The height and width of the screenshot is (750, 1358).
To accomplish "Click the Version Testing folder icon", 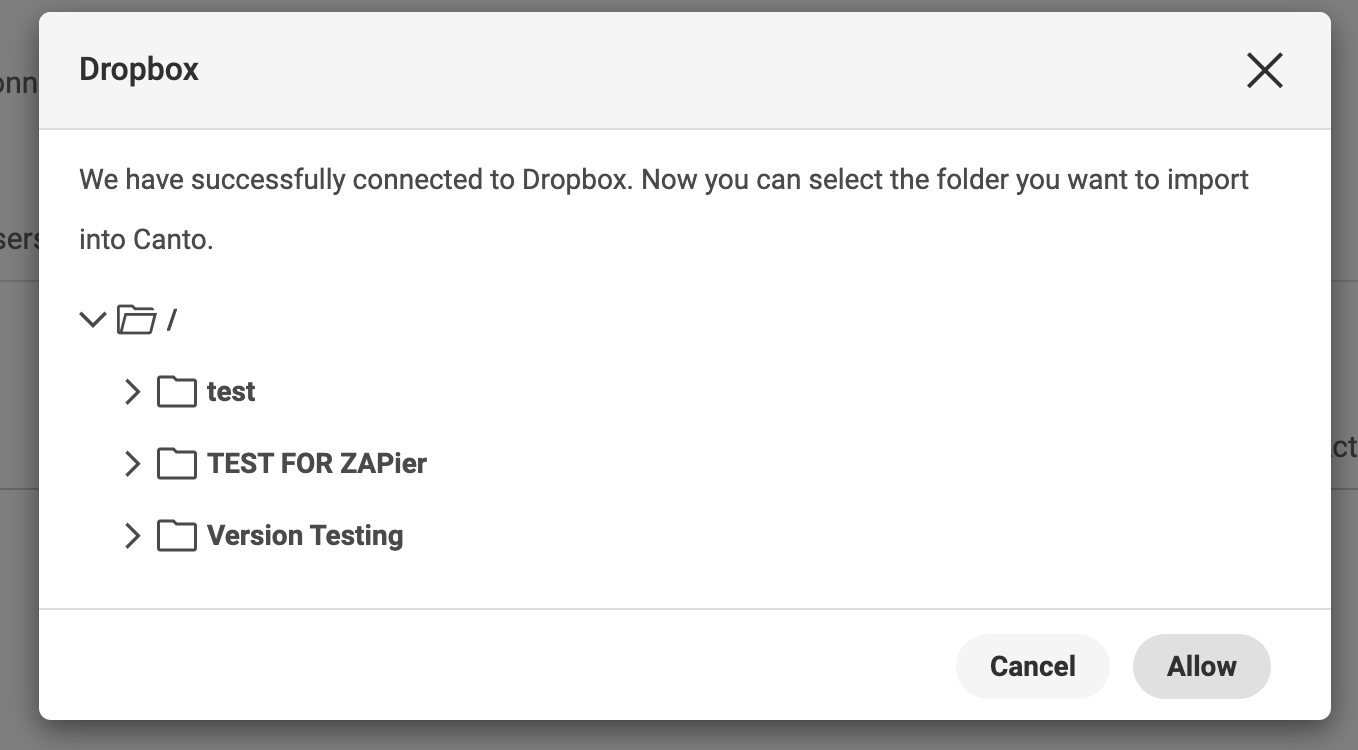I will (x=177, y=536).
